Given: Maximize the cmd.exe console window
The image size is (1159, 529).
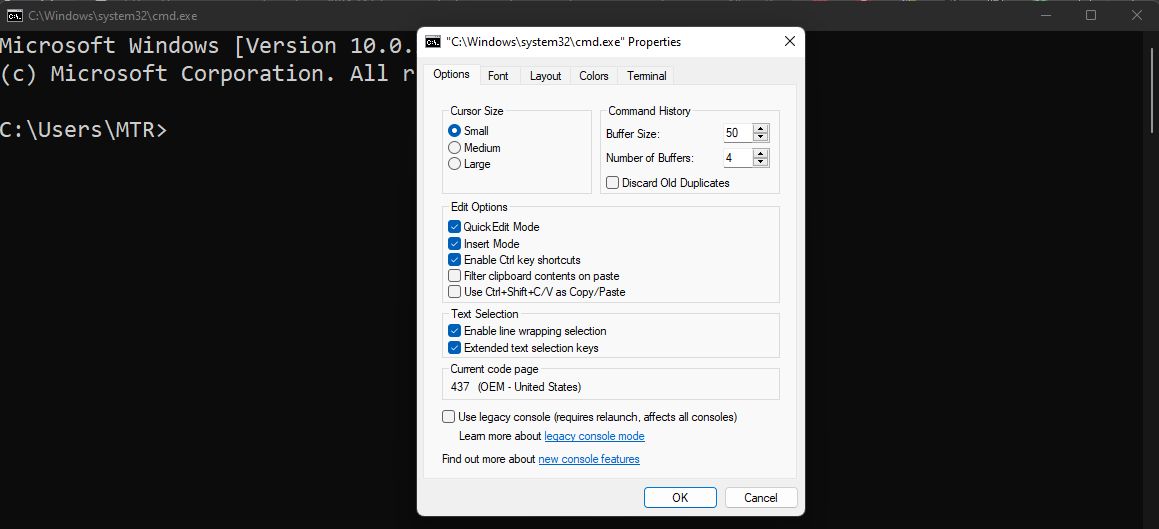Looking at the screenshot, I should click(x=1091, y=16).
